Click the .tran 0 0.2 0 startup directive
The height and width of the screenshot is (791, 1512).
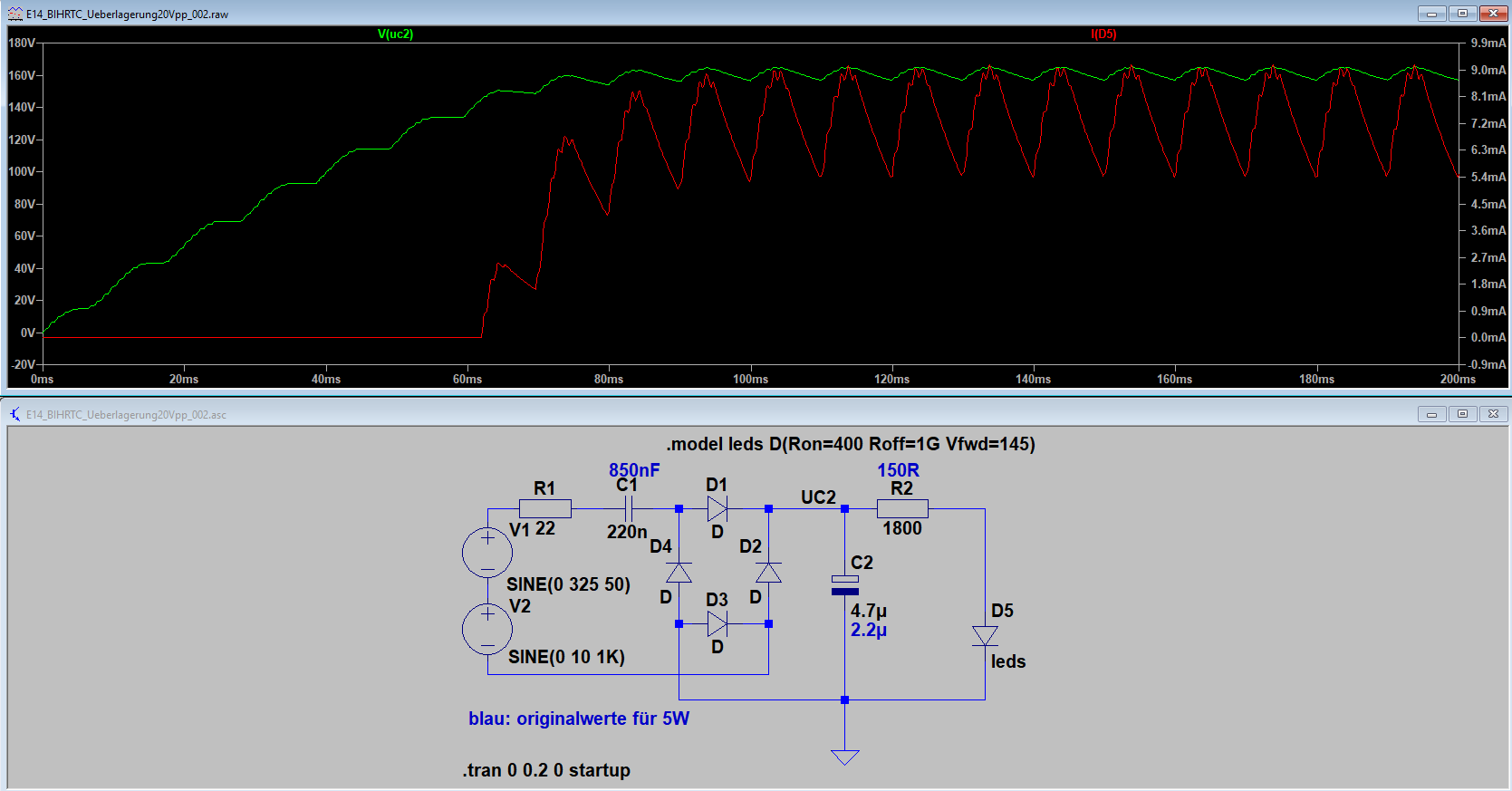[546, 770]
